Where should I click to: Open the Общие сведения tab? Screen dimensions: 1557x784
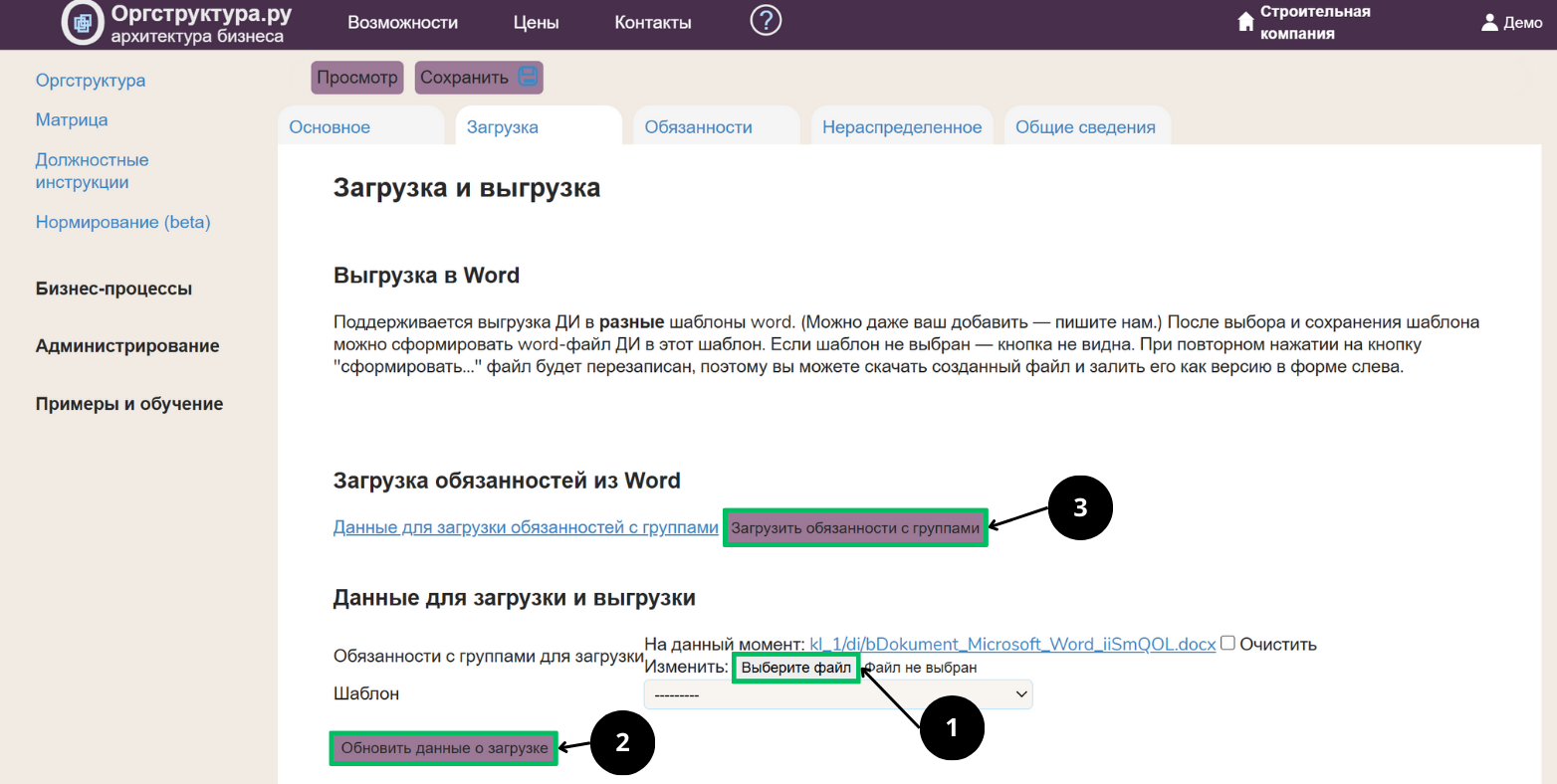1085,127
